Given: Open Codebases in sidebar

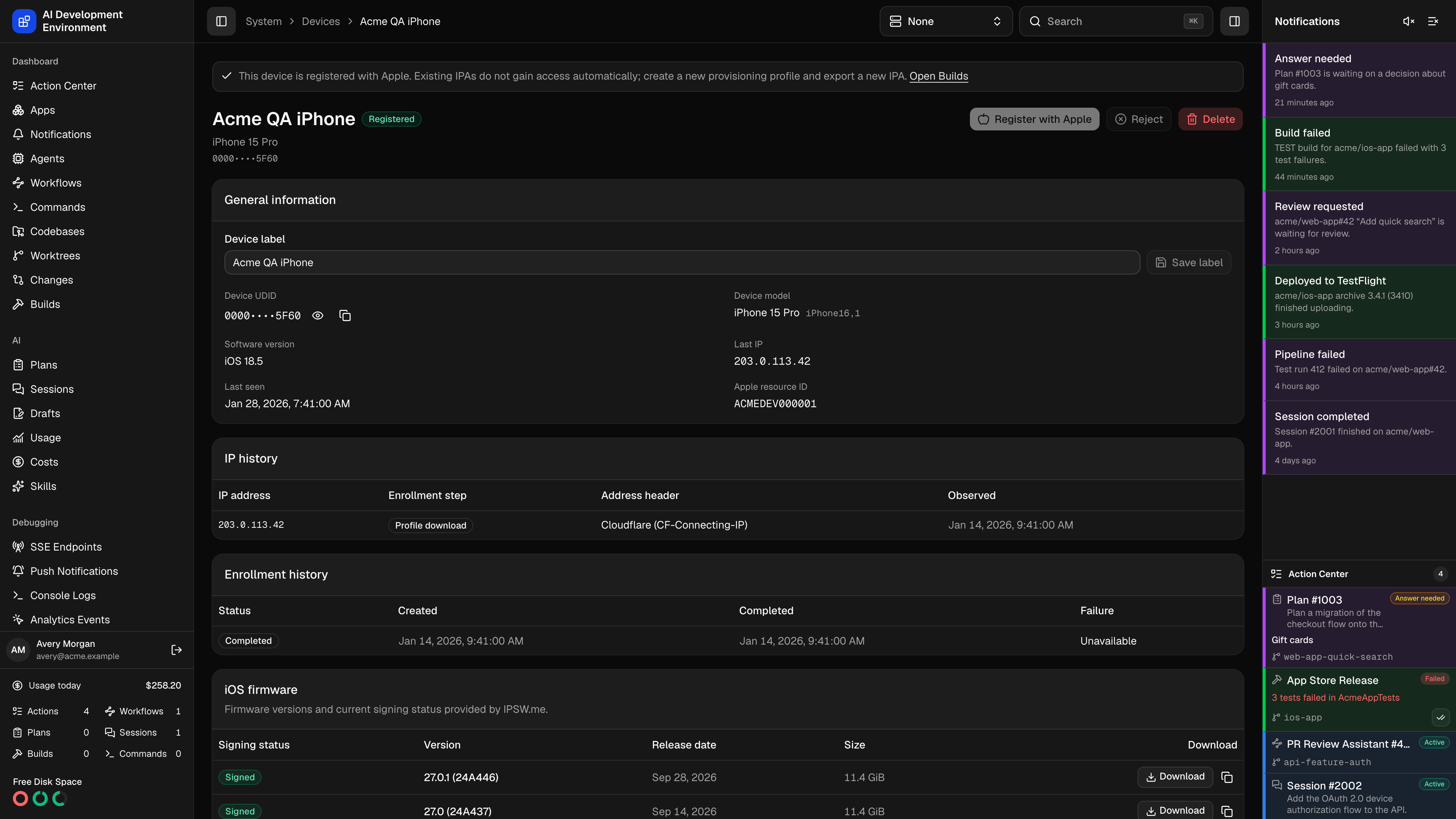Looking at the screenshot, I should pos(97,231).
